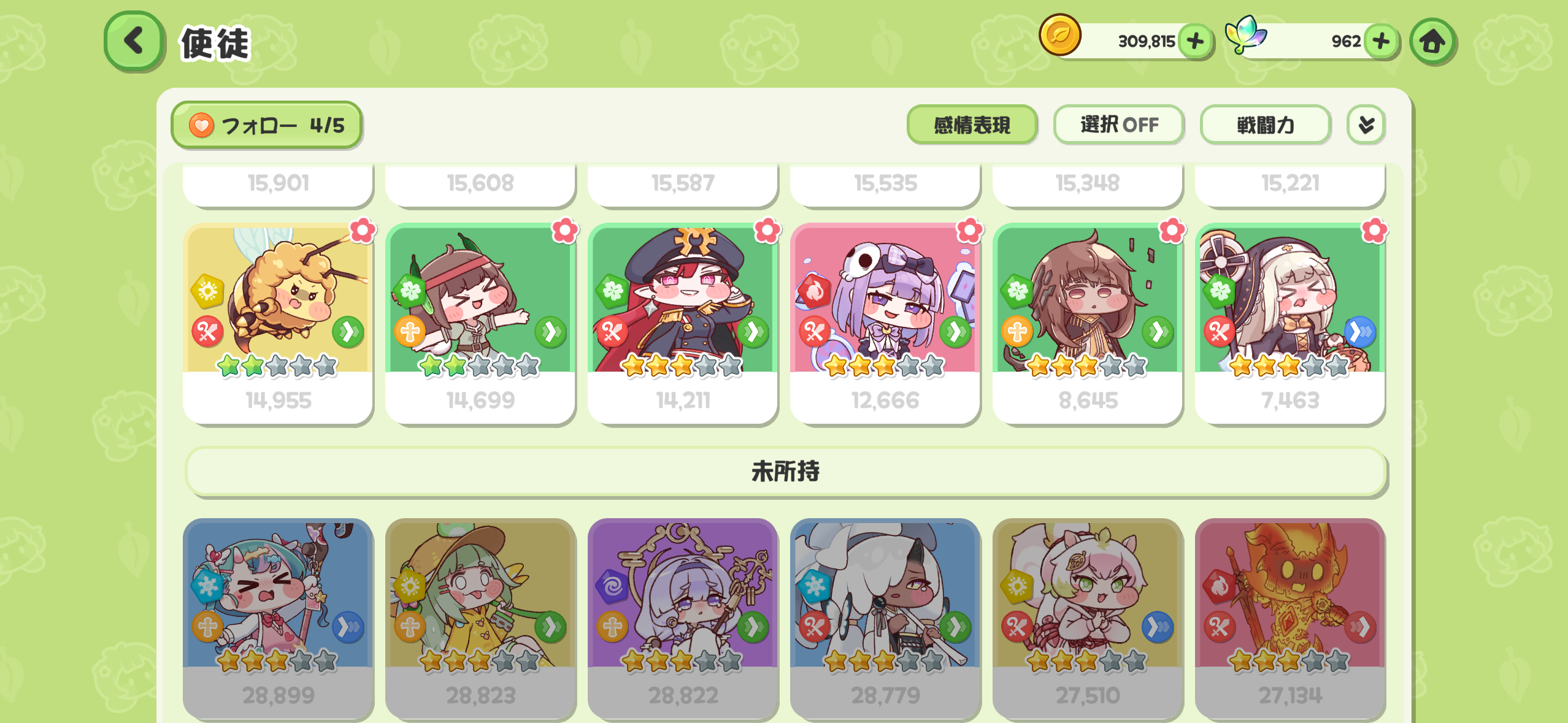Expand sort options with double-chevron button
The width and height of the screenshot is (1568, 723).
click(1366, 125)
